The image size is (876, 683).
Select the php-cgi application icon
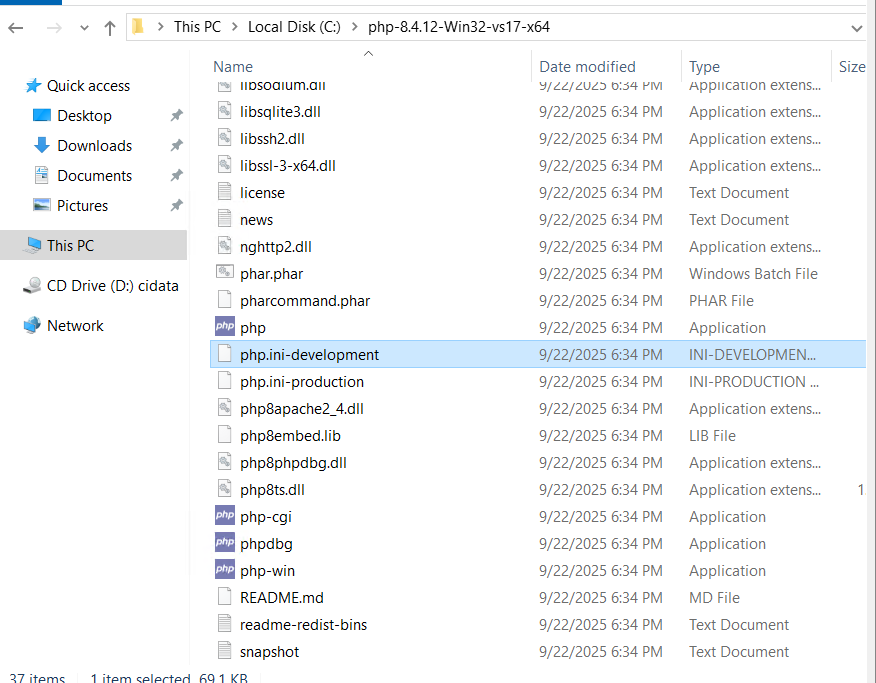click(x=225, y=515)
